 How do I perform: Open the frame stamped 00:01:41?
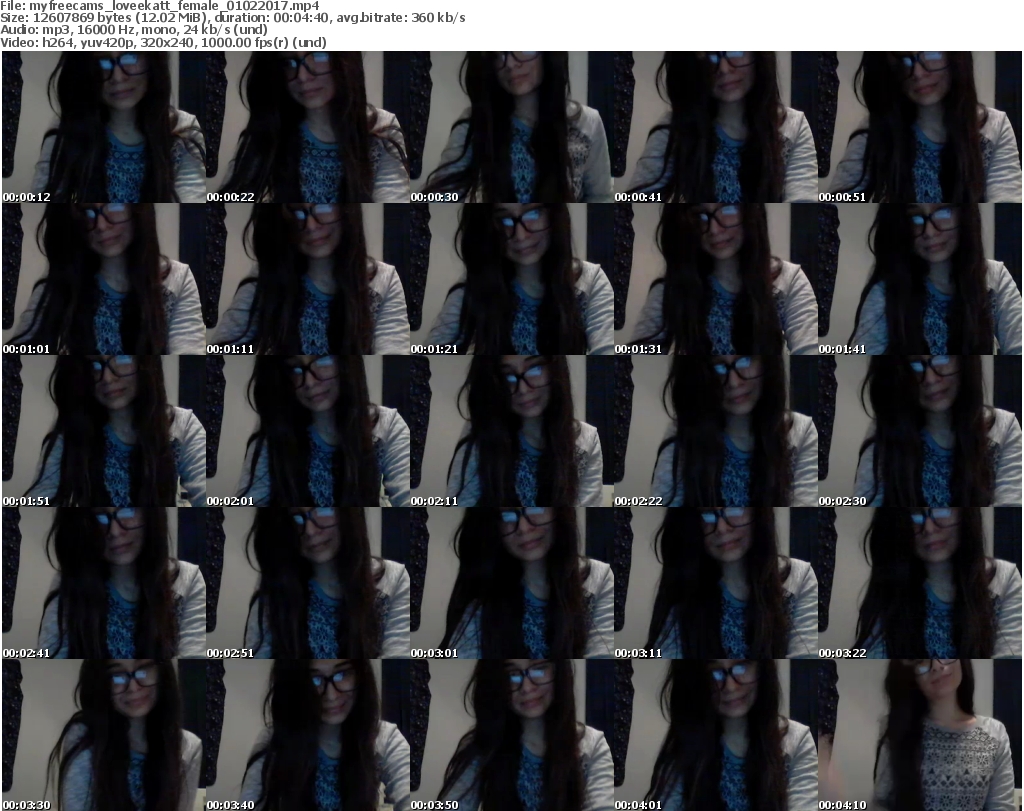click(920, 279)
